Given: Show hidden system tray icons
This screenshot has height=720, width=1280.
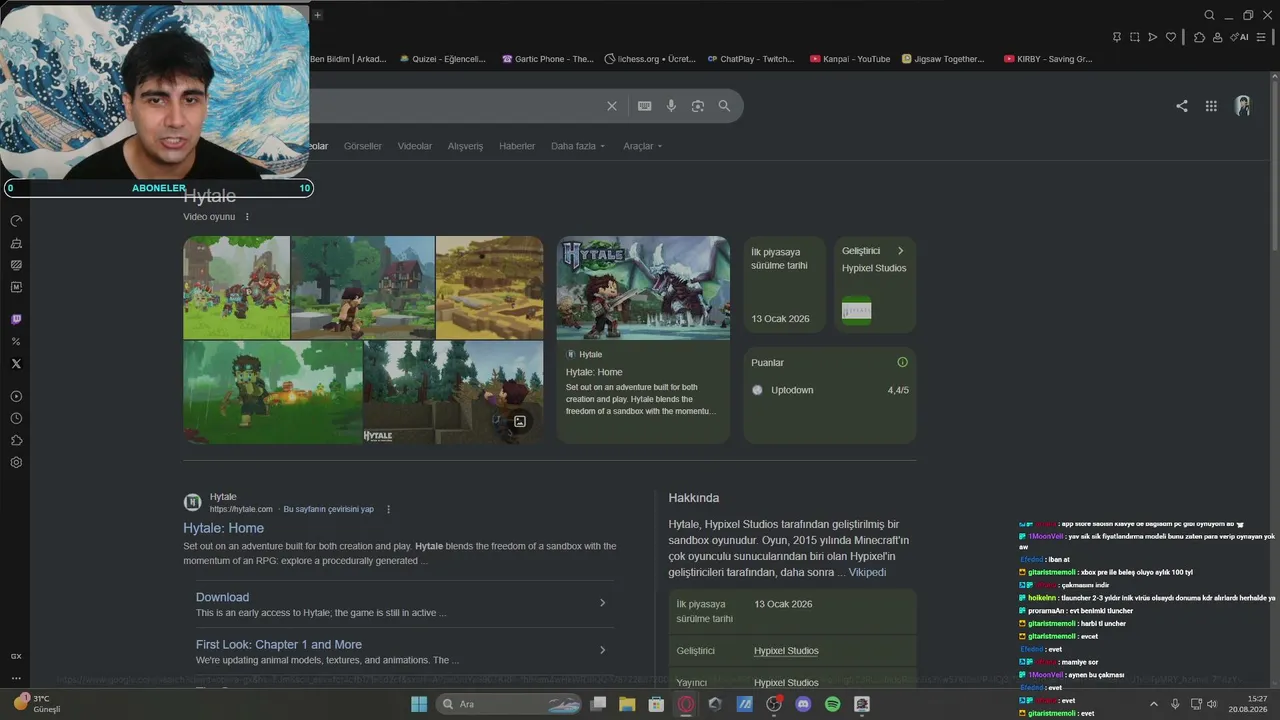Looking at the screenshot, I should coord(1153,704).
